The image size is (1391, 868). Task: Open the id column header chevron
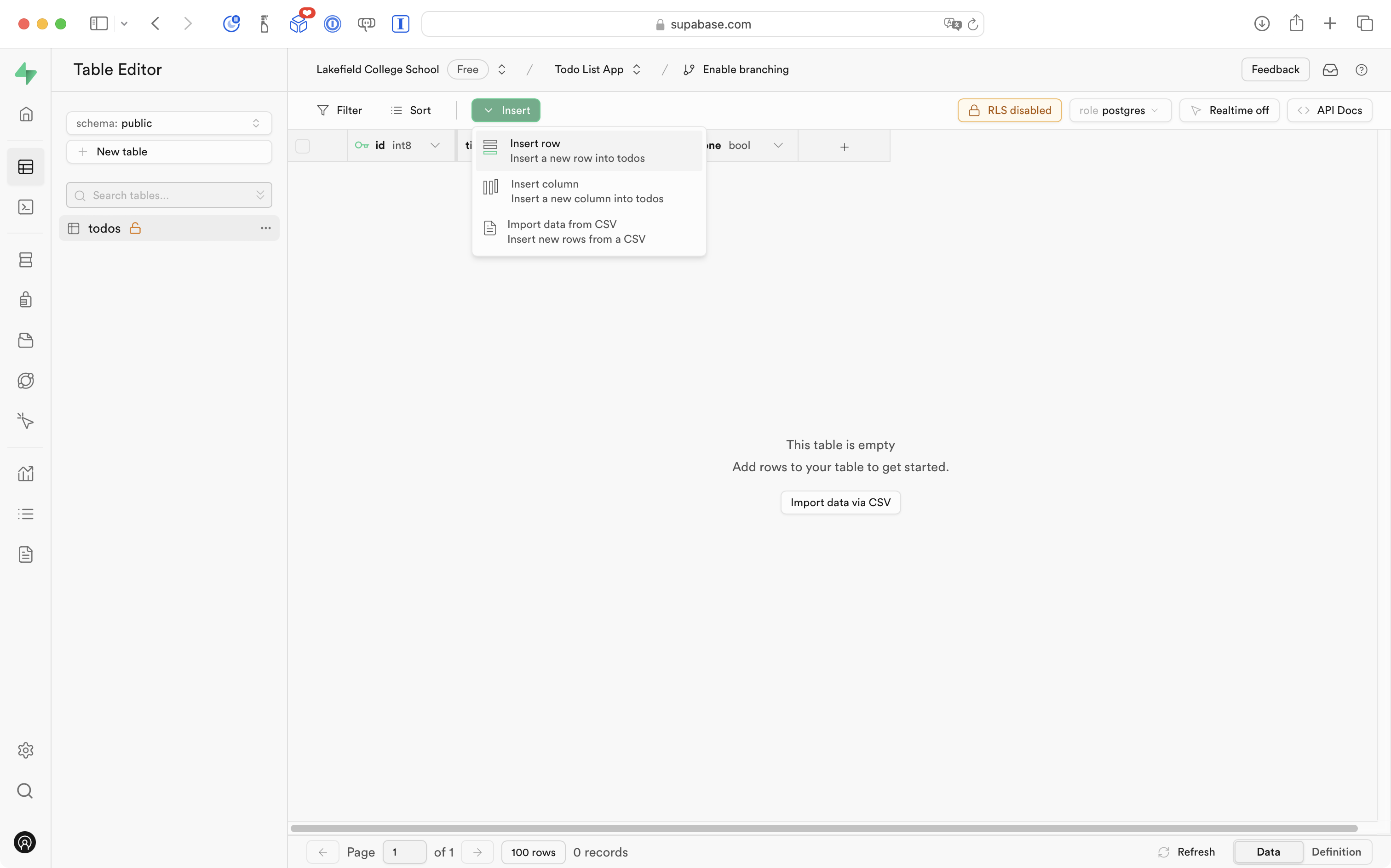(x=435, y=146)
